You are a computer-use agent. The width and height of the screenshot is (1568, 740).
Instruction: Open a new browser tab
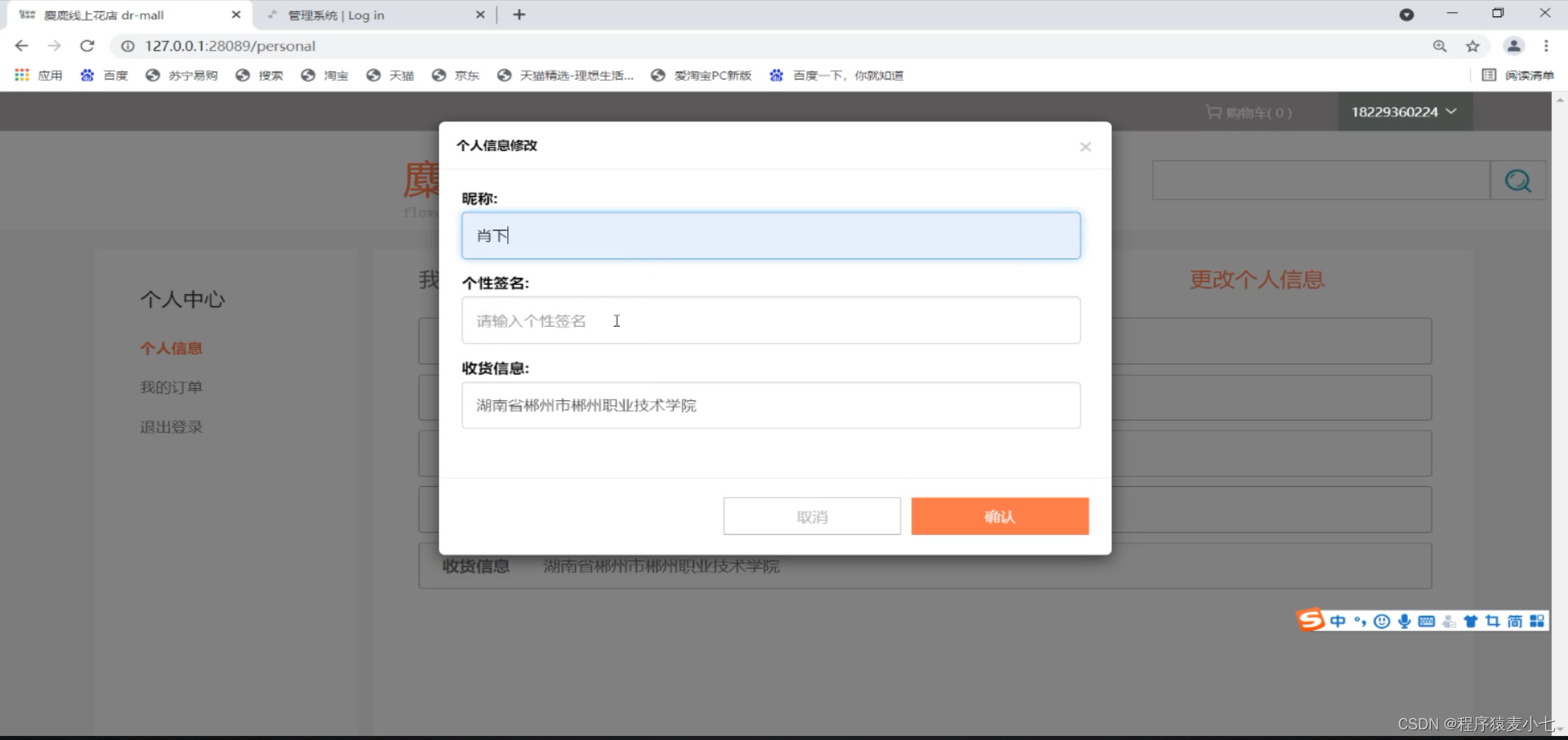[x=519, y=15]
